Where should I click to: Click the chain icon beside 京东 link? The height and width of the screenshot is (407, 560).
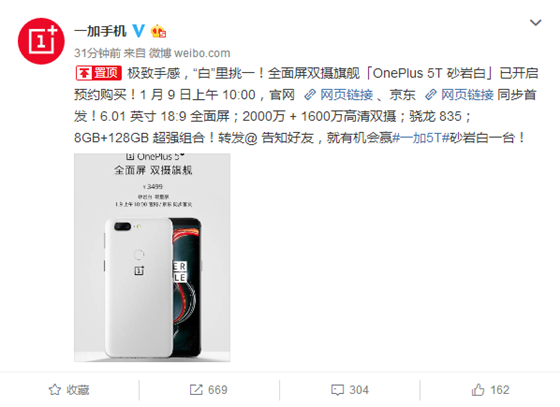pyautogui.click(x=431, y=95)
